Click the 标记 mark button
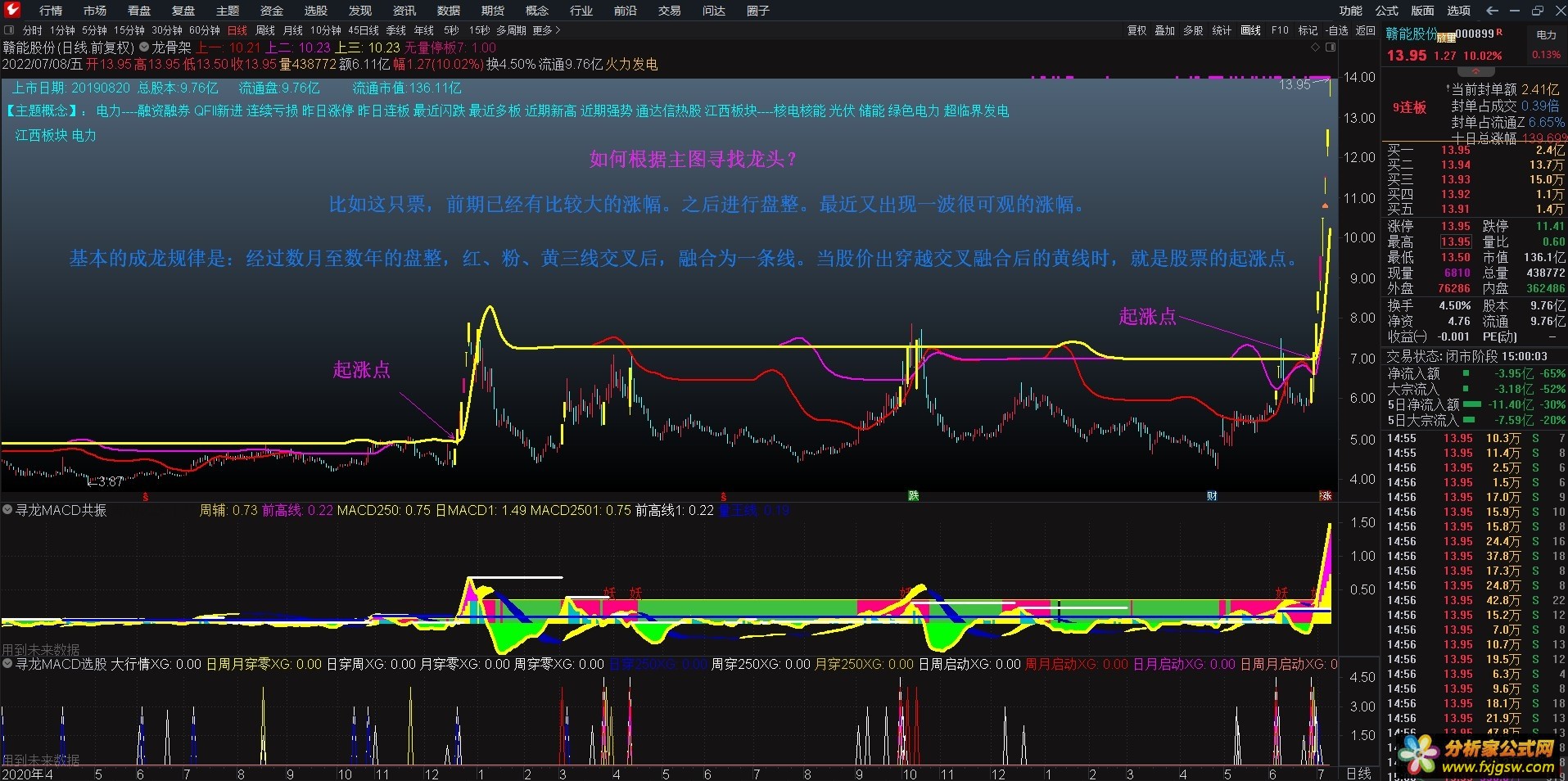 pyautogui.click(x=1308, y=30)
